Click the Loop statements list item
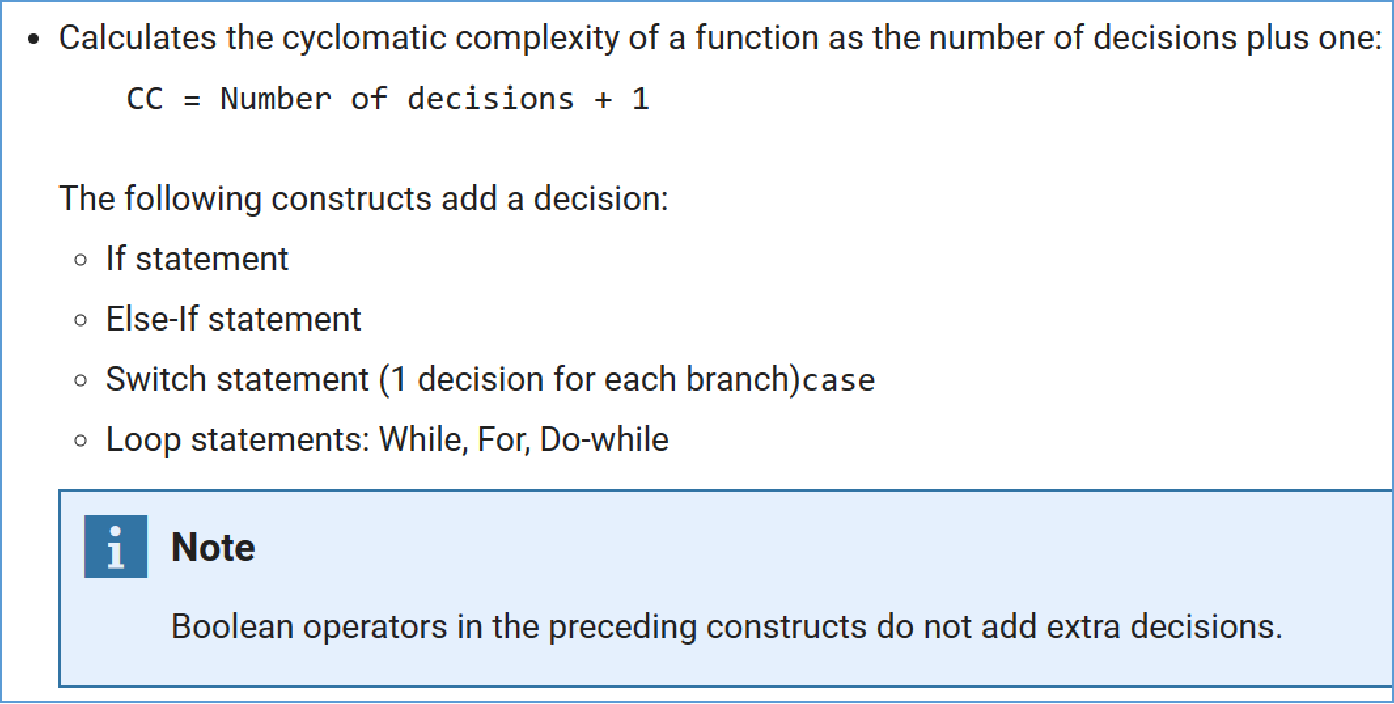The width and height of the screenshot is (1394, 704). 387,440
